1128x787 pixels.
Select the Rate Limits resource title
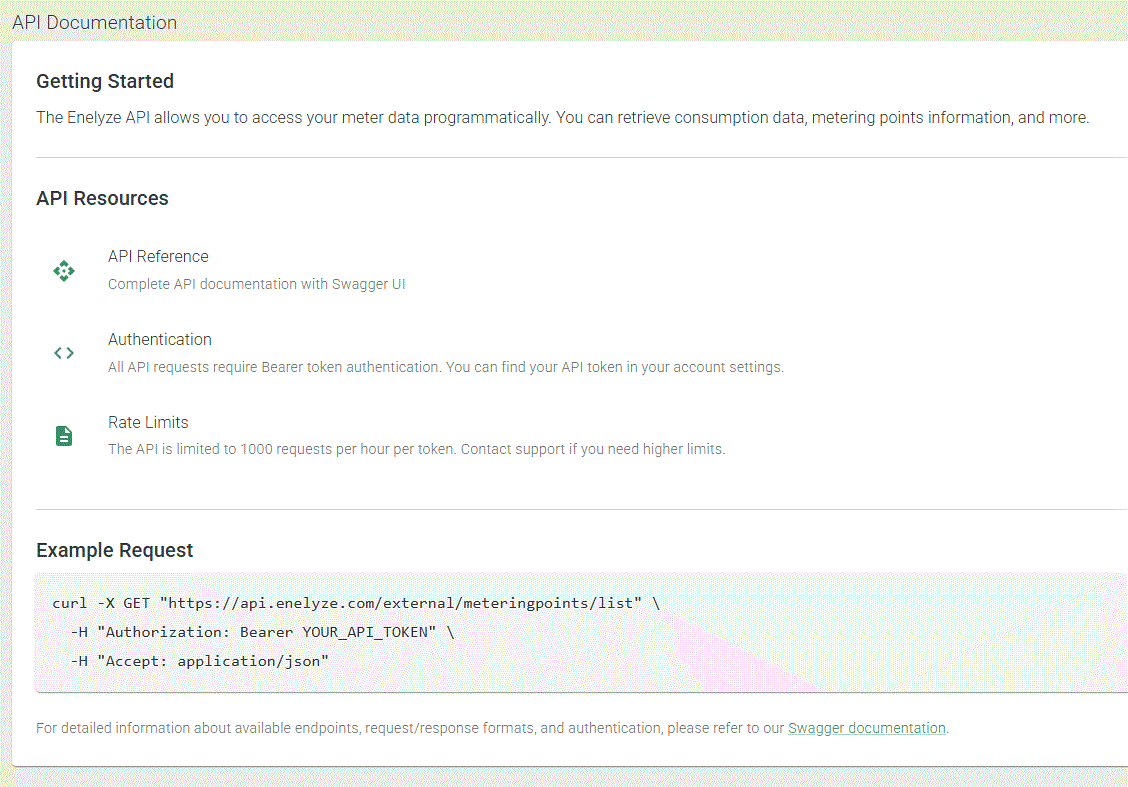point(148,422)
